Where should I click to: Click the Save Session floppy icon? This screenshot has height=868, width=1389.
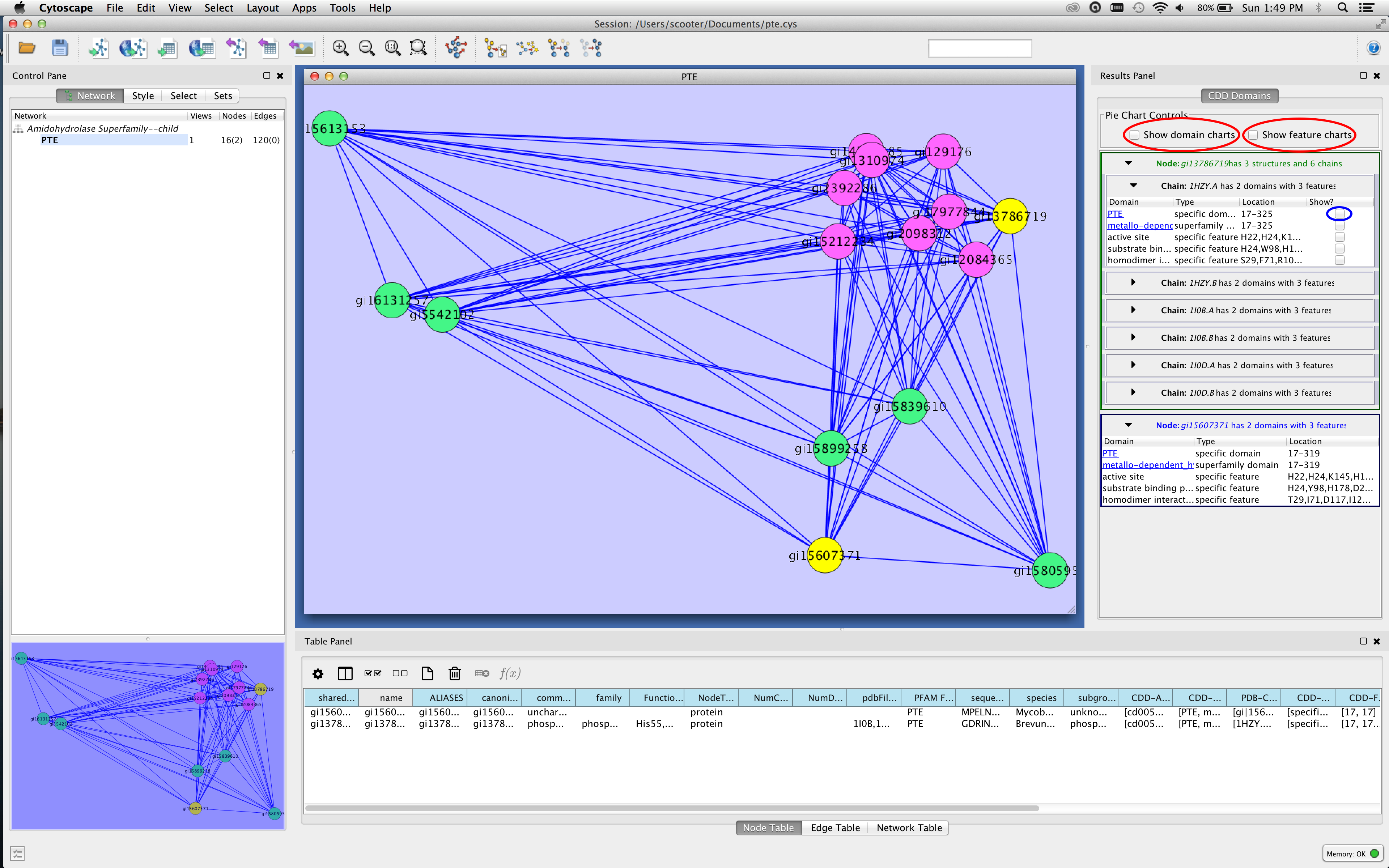click(x=60, y=48)
